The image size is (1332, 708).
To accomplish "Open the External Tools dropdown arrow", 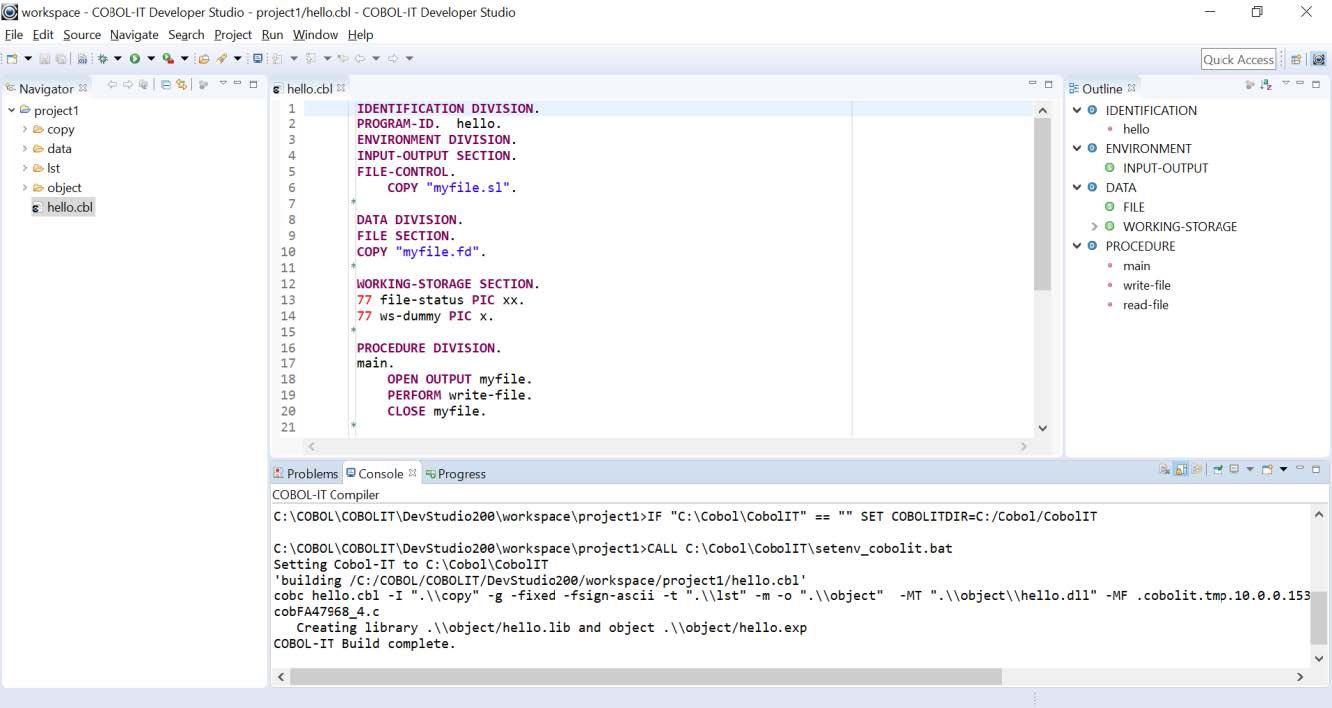I will (x=184, y=59).
